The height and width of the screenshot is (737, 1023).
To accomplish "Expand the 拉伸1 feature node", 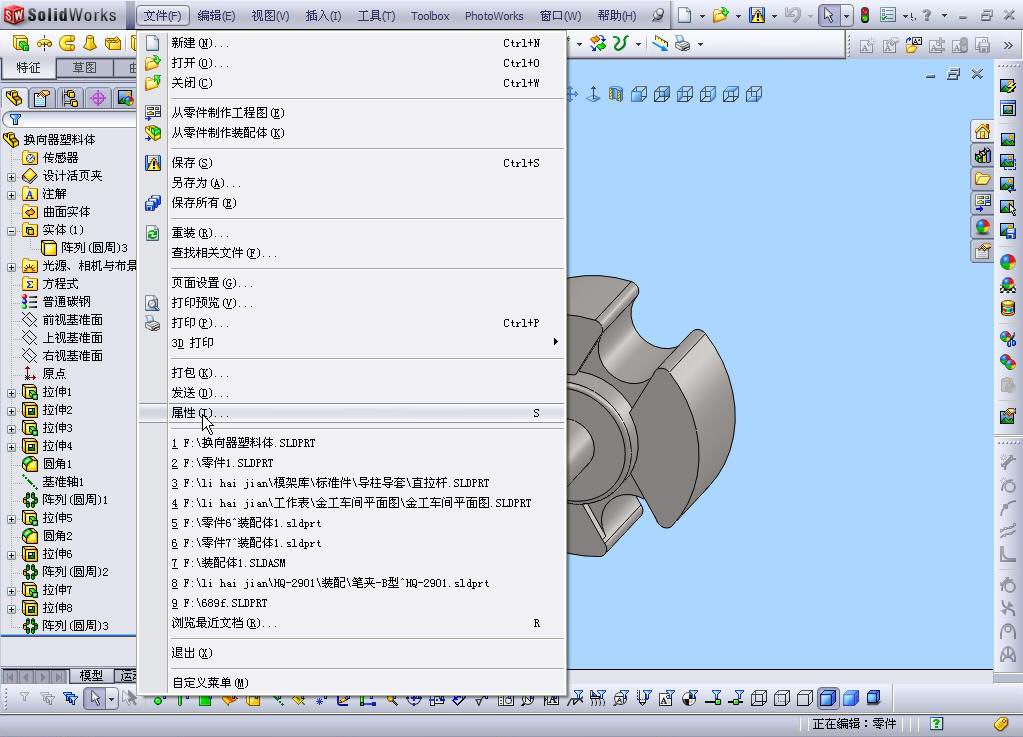I will click(11, 393).
